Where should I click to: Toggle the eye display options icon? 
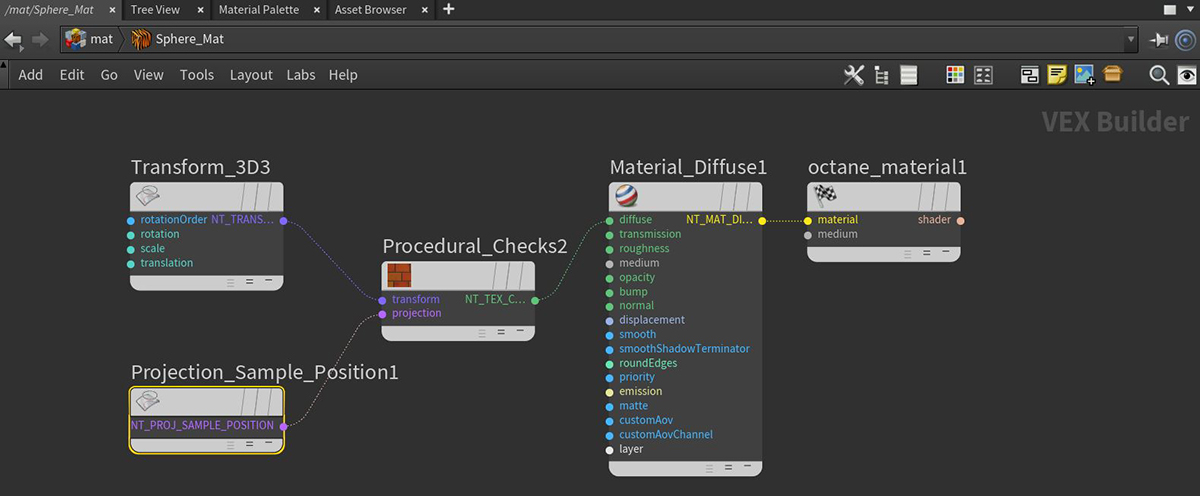(1186, 75)
